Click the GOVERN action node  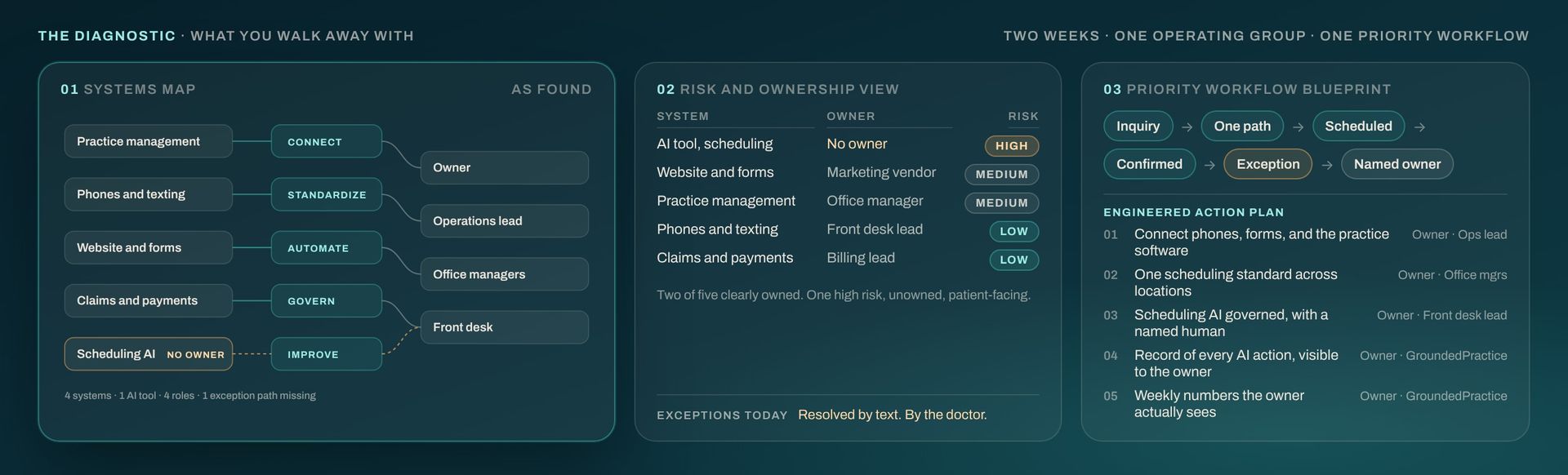(327, 300)
